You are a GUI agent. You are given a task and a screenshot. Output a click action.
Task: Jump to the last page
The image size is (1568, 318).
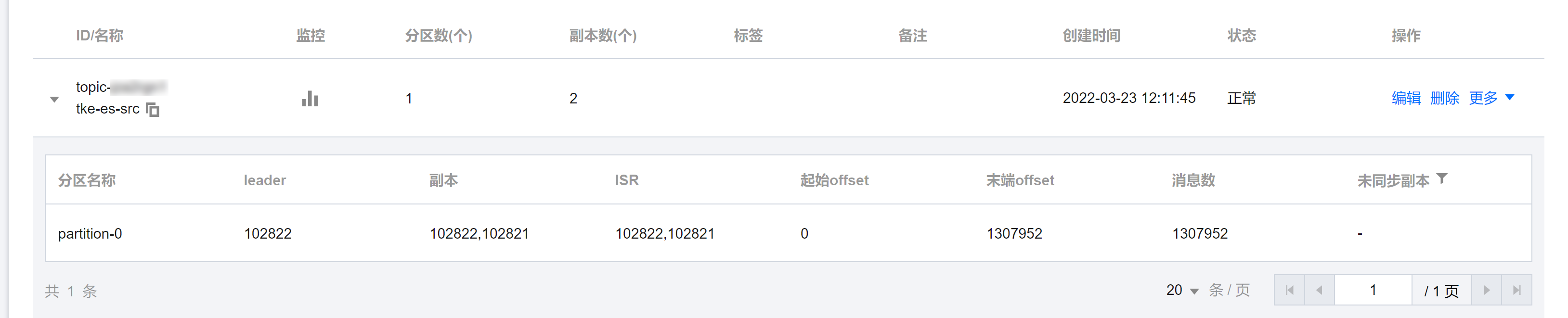coord(1516,290)
